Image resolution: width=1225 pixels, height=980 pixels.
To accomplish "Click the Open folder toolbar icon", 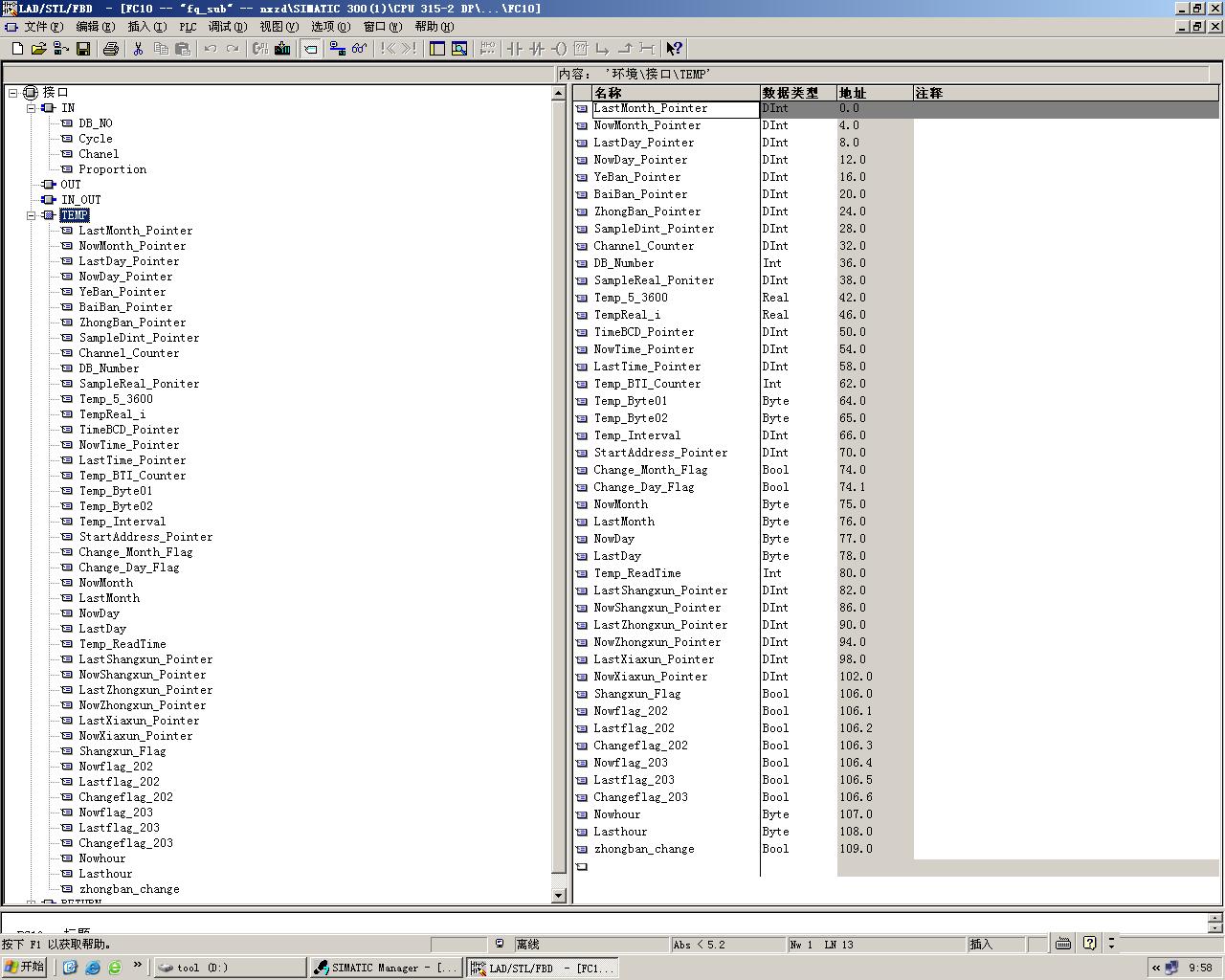I will click(38, 49).
